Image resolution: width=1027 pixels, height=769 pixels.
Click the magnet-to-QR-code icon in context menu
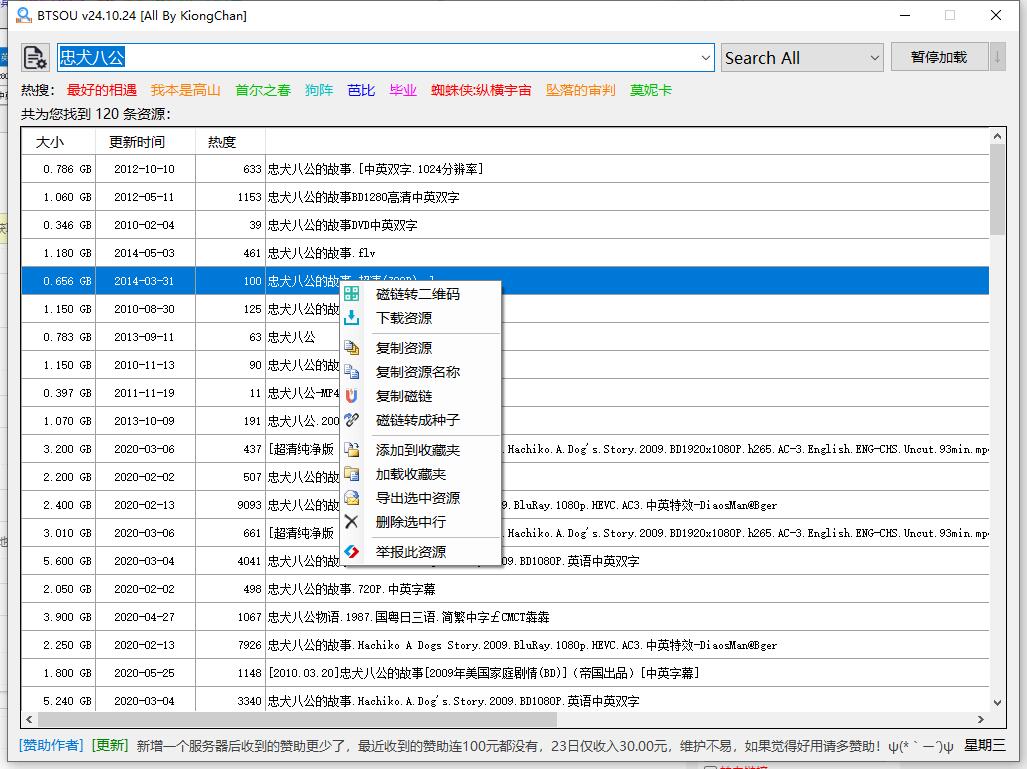(x=351, y=293)
